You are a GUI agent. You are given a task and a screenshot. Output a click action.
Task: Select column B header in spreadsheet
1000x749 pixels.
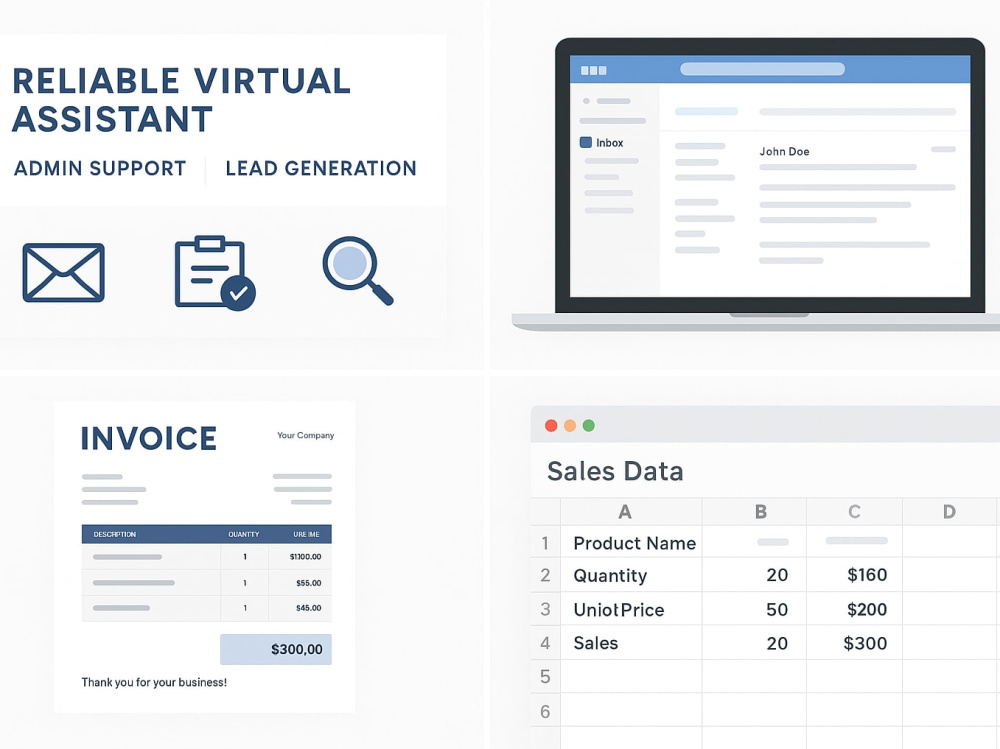pyautogui.click(x=754, y=512)
